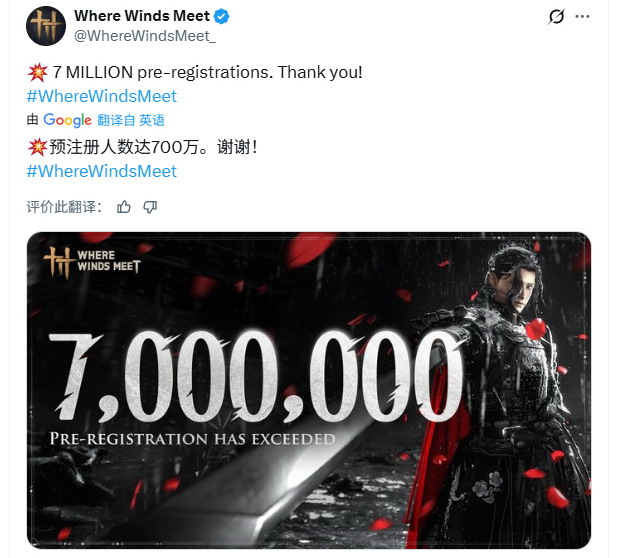Open the 7,000,000 pre-registration image
The image size is (623, 558).
309,390
